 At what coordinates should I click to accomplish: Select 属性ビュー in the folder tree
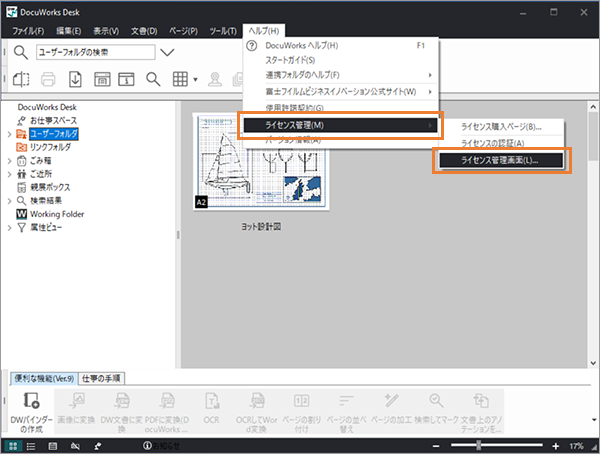pos(46,227)
